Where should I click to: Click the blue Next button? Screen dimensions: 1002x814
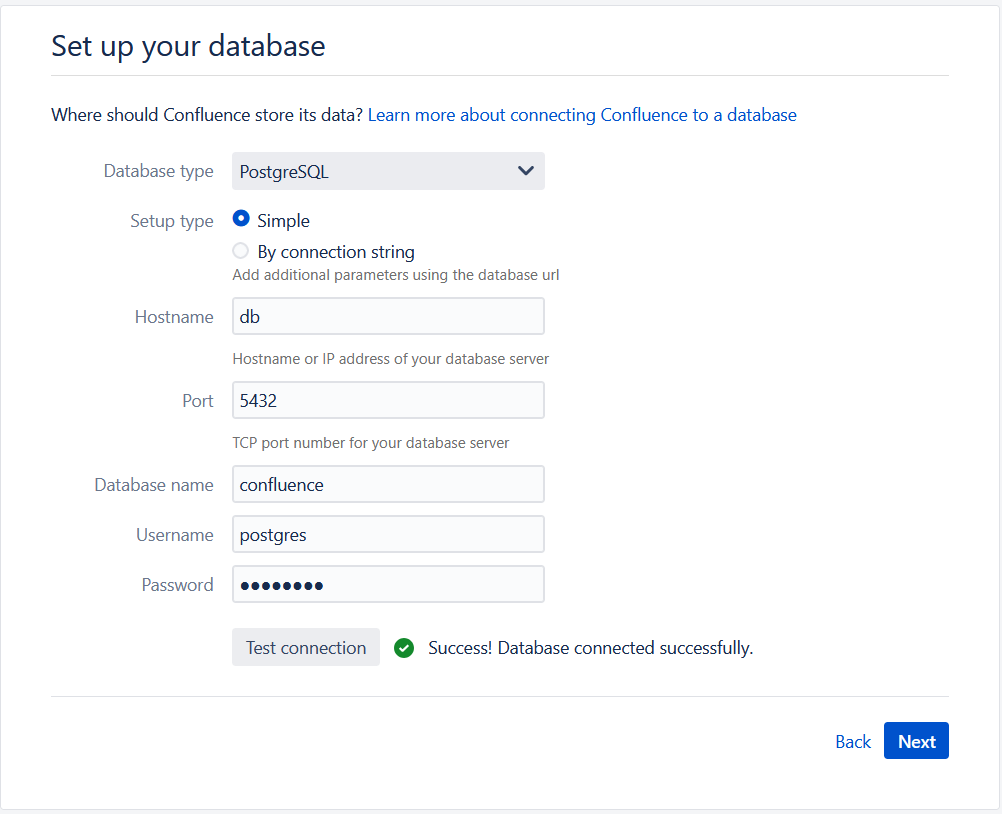pos(916,741)
